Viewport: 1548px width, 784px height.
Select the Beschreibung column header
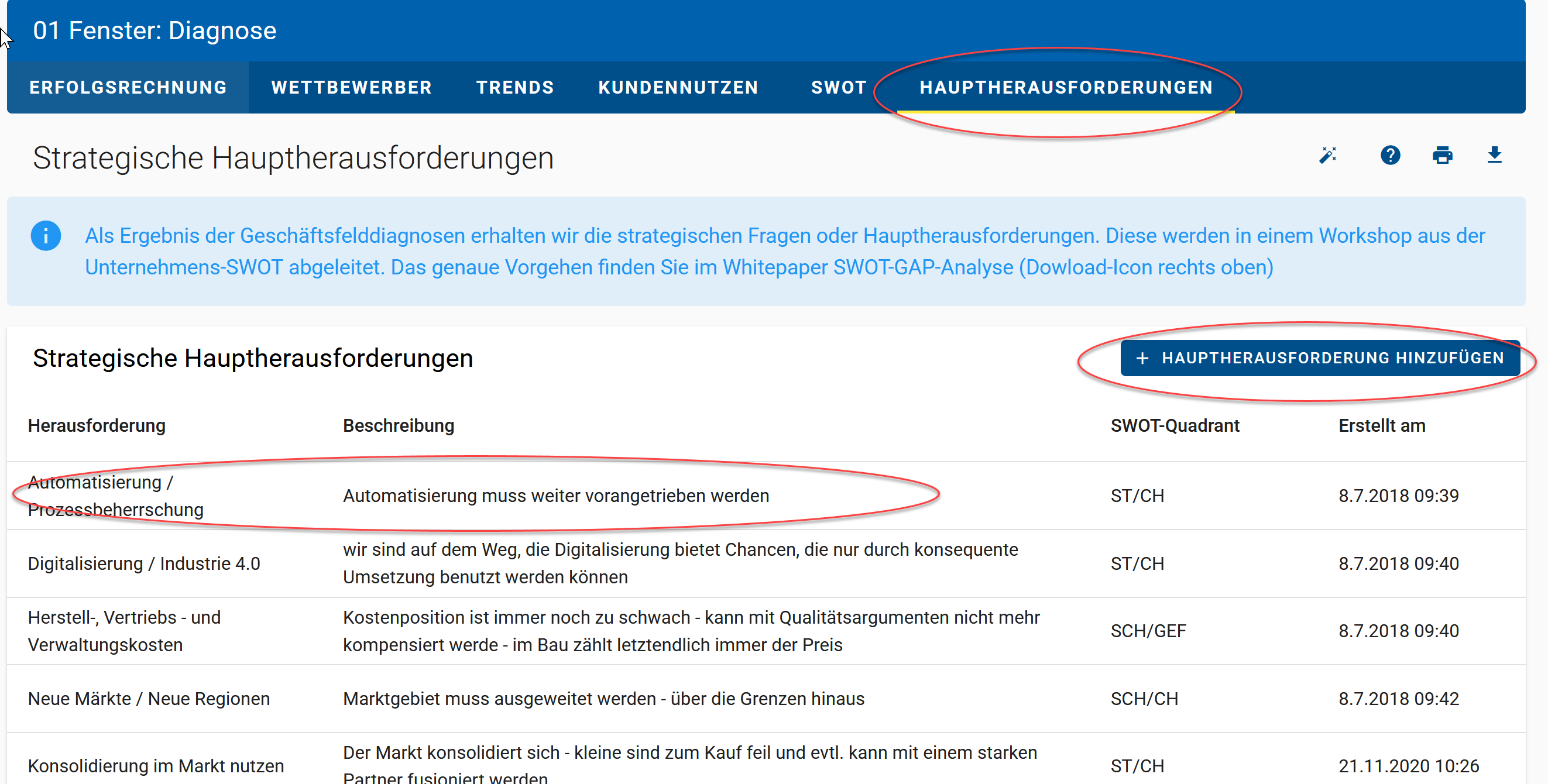[x=399, y=426]
